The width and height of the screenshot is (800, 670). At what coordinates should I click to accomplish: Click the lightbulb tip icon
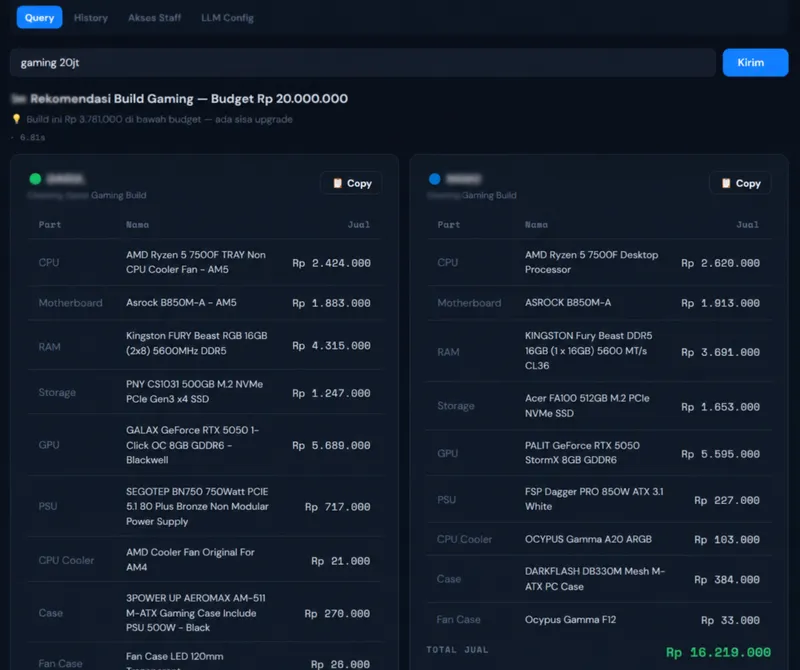16,119
